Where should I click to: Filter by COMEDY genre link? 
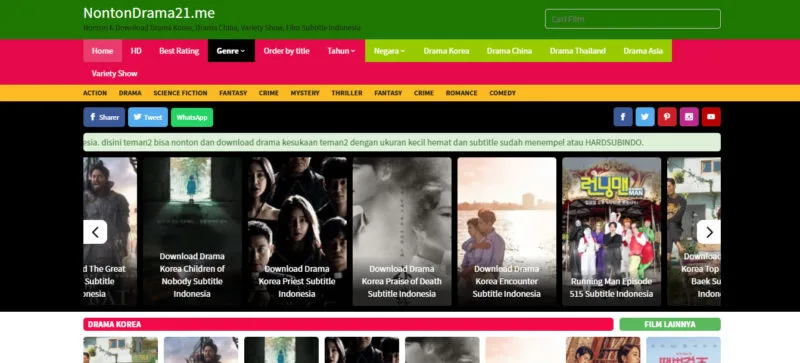pyautogui.click(x=503, y=93)
